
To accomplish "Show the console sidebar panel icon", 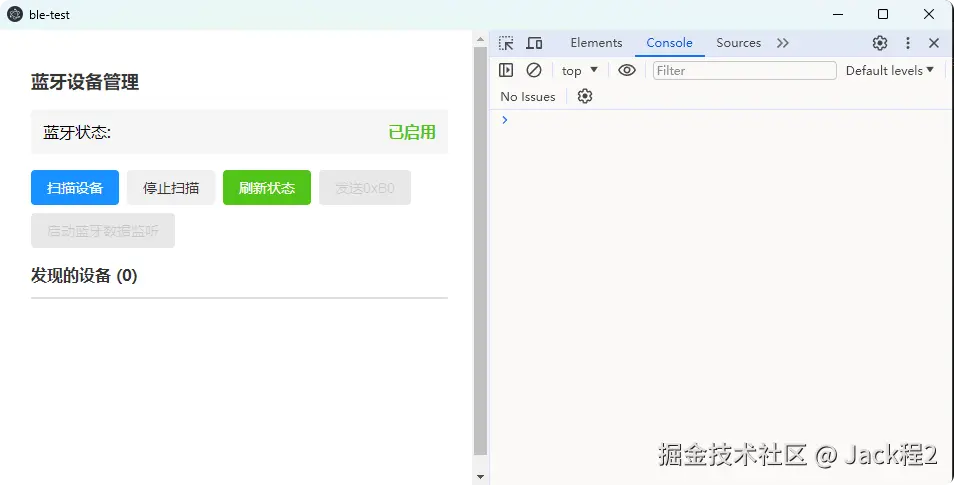I will click(x=506, y=70).
